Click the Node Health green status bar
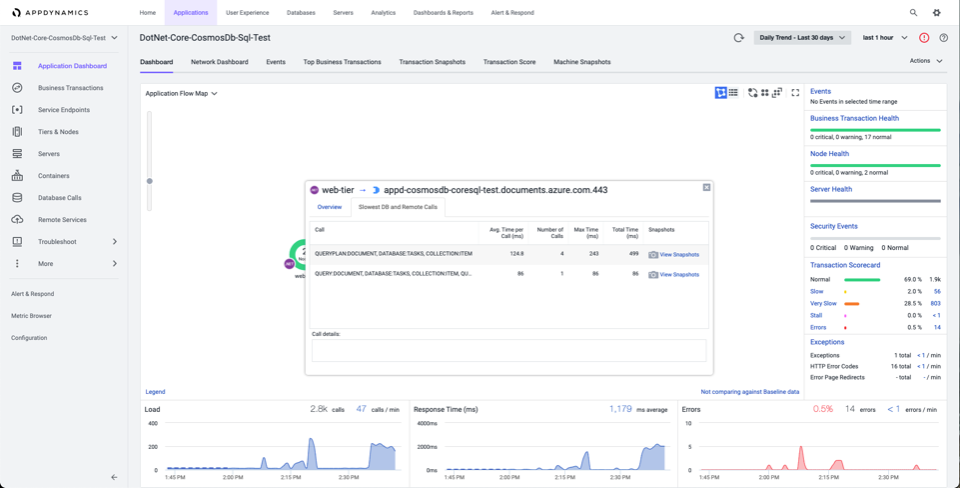This screenshot has height=488, width=960. click(x=875, y=165)
